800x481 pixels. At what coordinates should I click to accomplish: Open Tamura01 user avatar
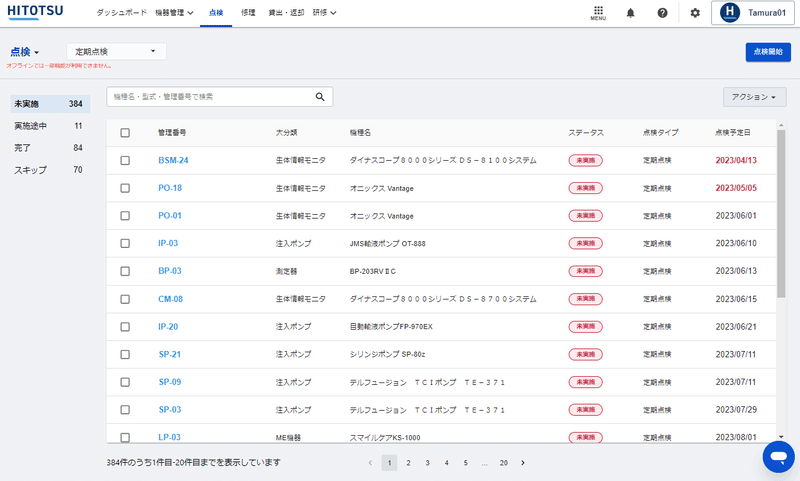tap(730, 13)
